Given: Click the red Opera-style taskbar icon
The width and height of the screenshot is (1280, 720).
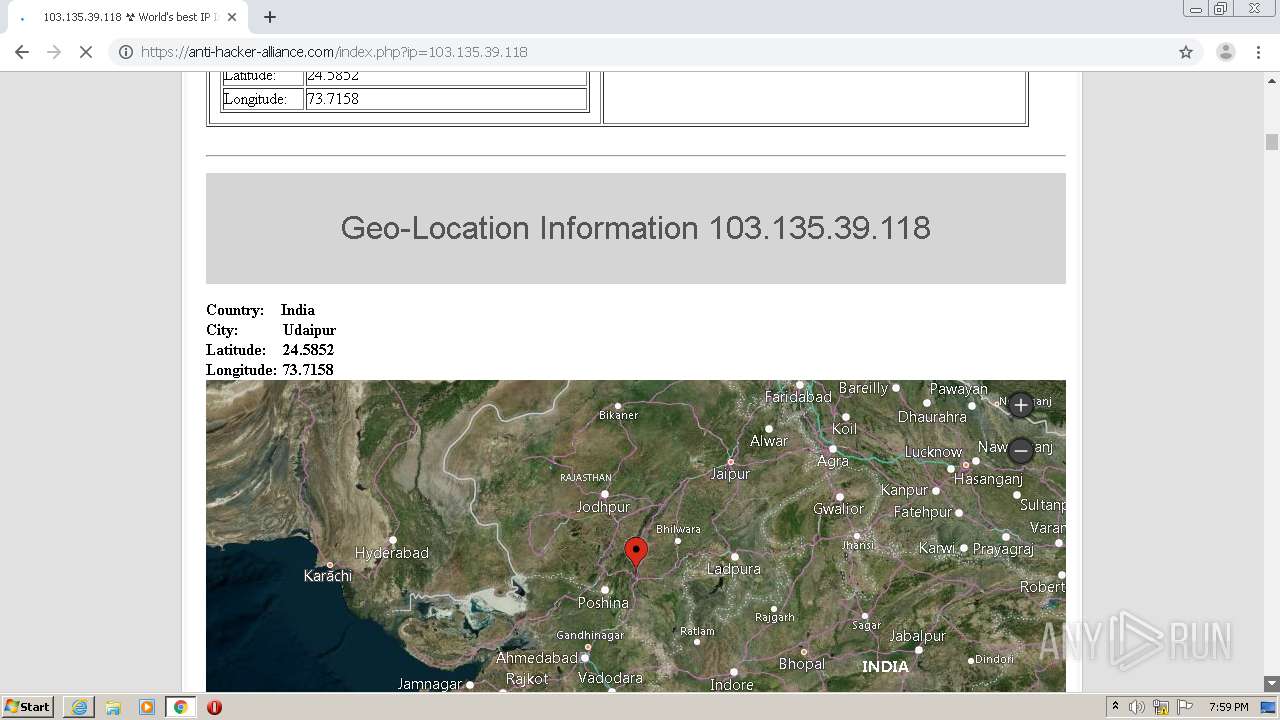Looking at the screenshot, I should click(214, 707).
